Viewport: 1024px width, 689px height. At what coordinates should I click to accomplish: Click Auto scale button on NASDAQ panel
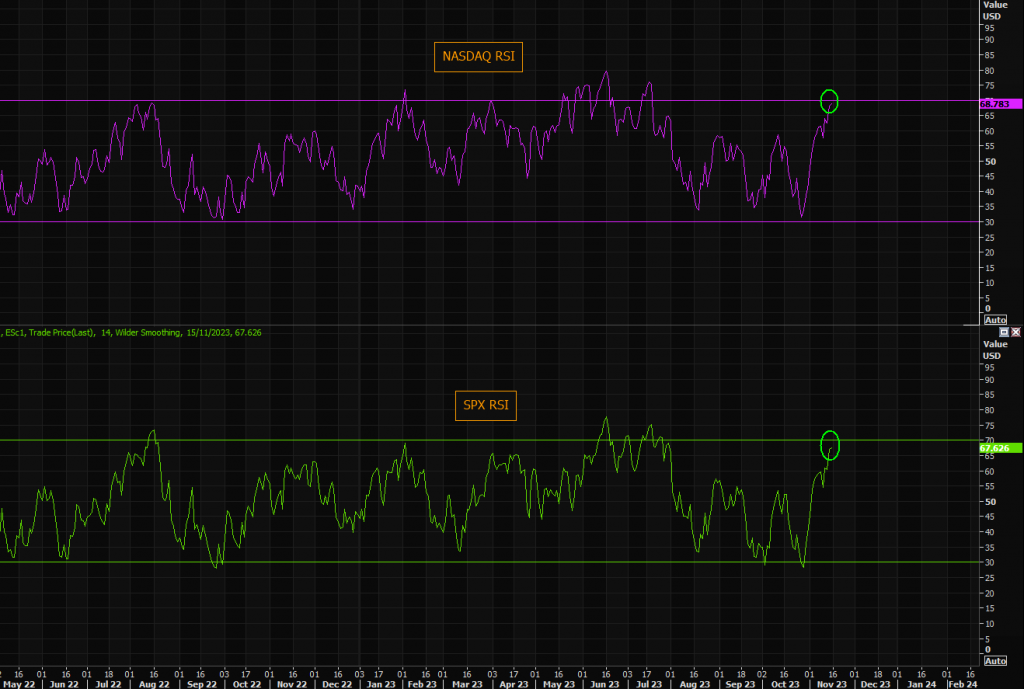click(x=995, y=320)
